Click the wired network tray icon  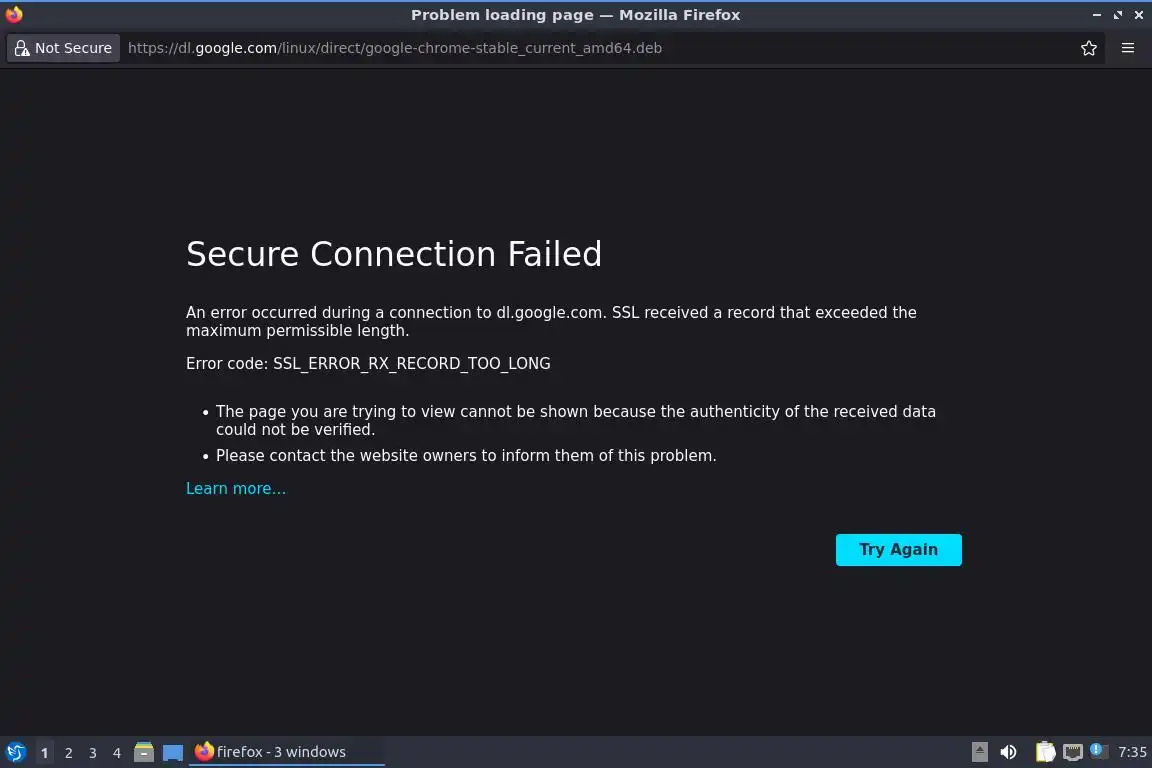pyautogui.click(x=1073, y=752)
